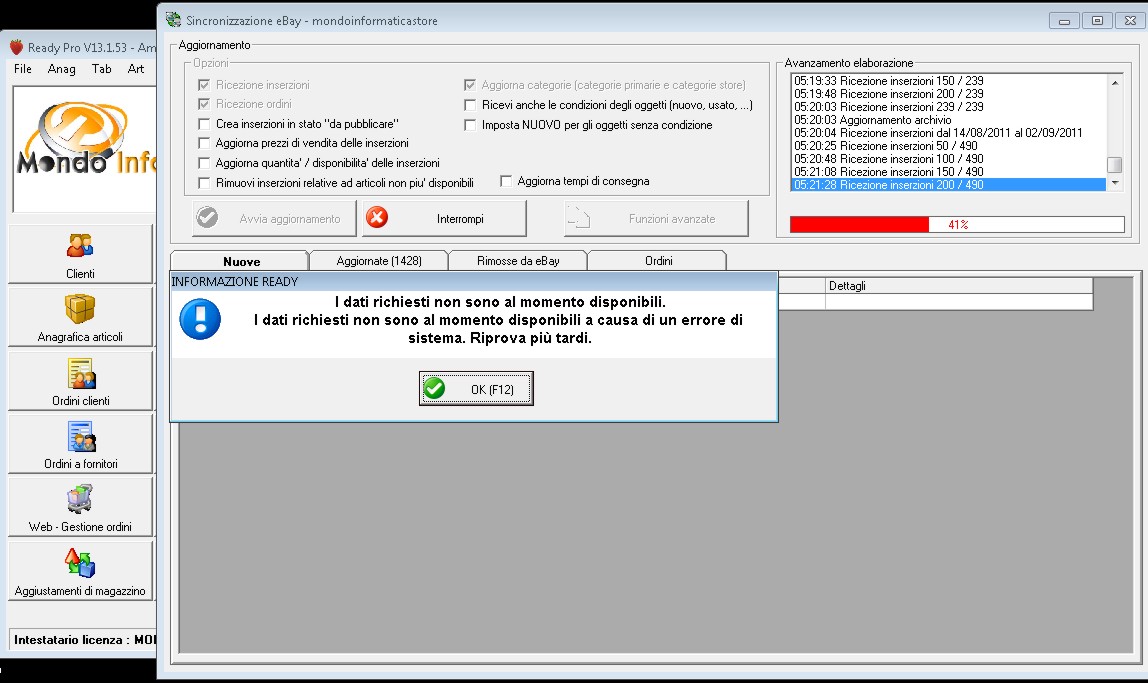The height and width of the screenshot is (683, 1148).
Task: Select log row 05:19:48 Ricezione inserzioni 200 / 239
Action: point(948,94)
